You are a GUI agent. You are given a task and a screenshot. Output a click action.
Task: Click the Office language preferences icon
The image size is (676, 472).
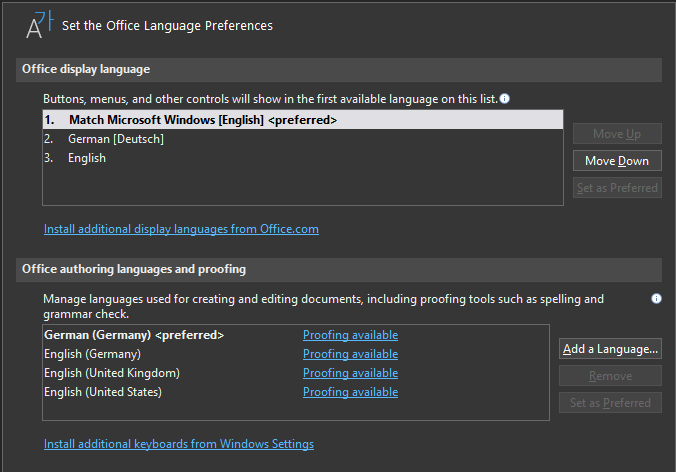pyautogui.click(x=38, y=23)
